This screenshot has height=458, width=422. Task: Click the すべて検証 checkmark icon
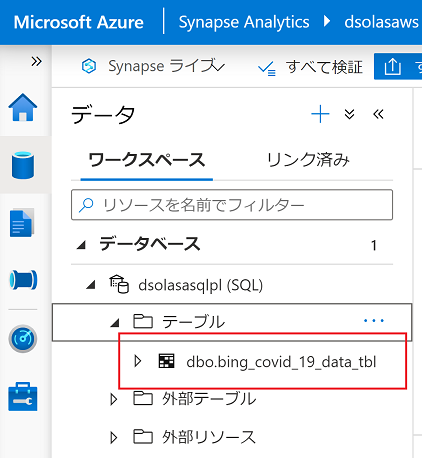click(x=267, y=68)
